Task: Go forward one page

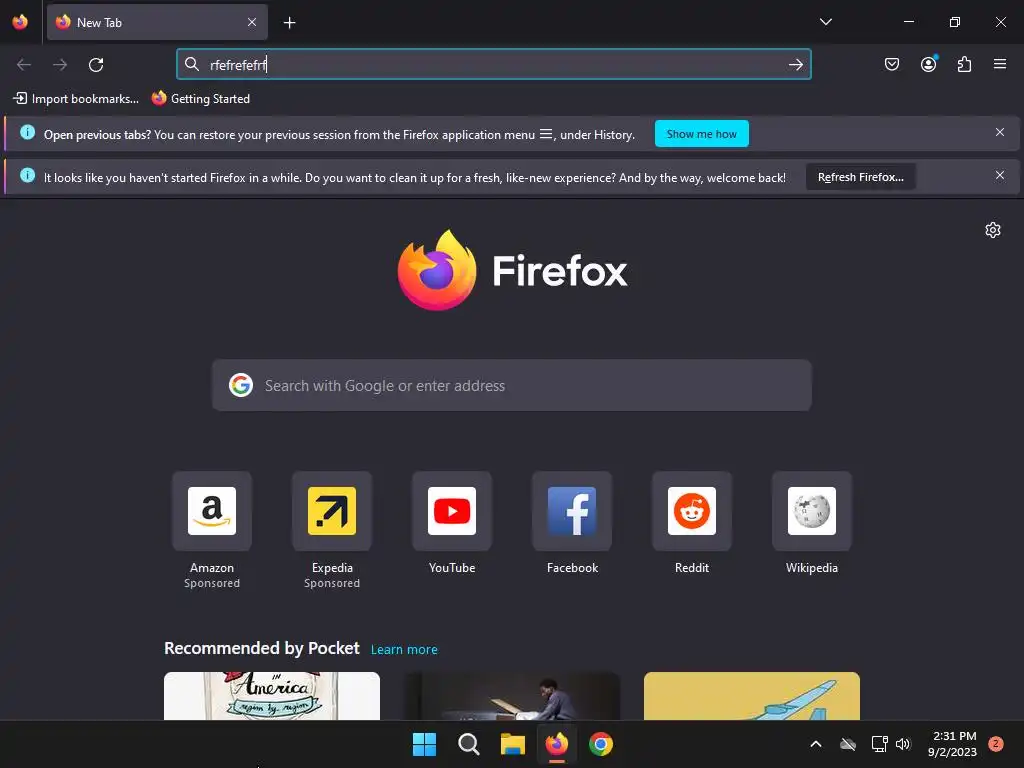Action: pyautogui.click(x=60, y=65)
